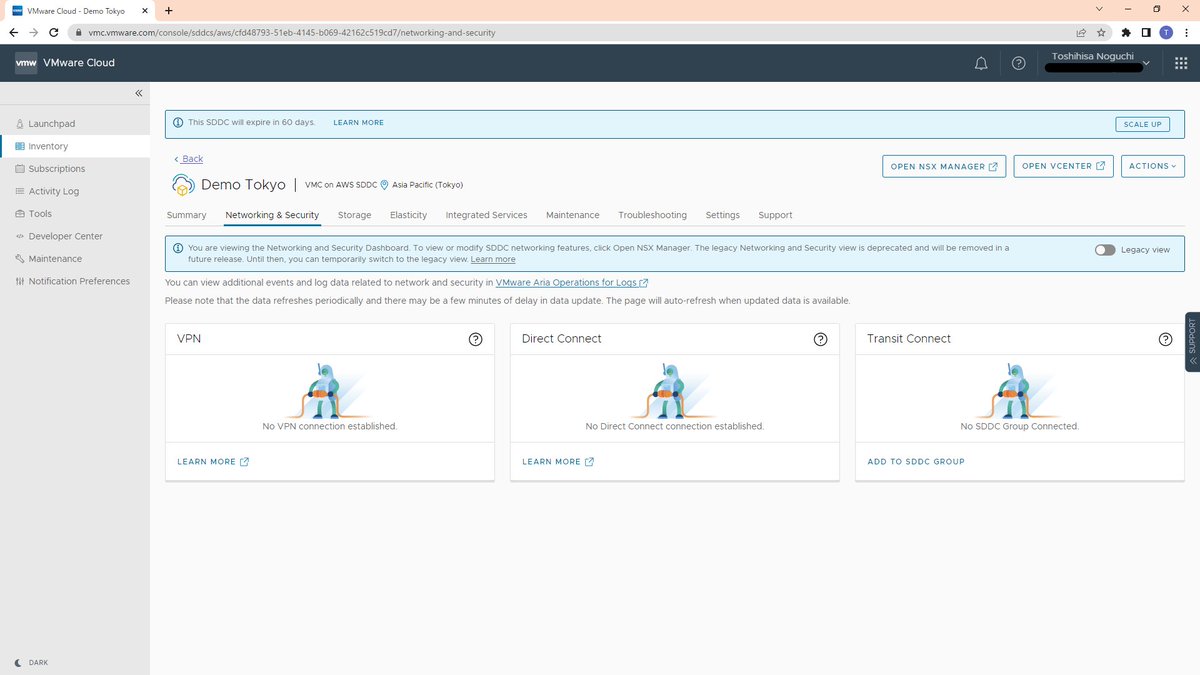Open the vertical SUPPORT side tab

(x=1192, y=342)
